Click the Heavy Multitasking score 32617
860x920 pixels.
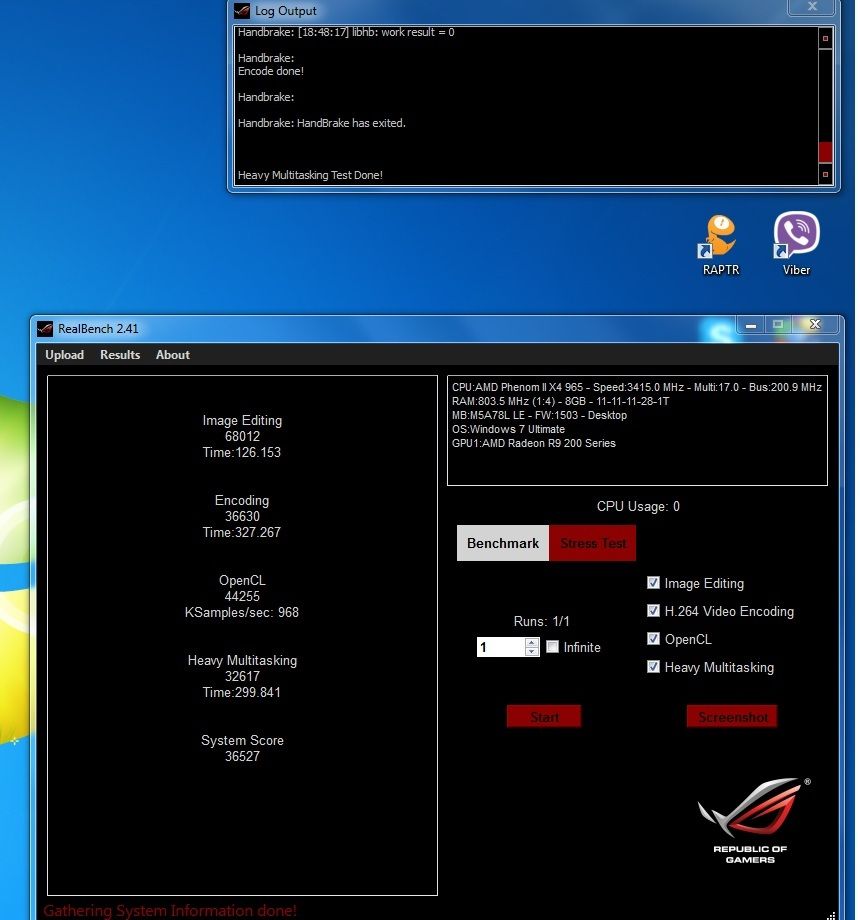coord(242,676)
